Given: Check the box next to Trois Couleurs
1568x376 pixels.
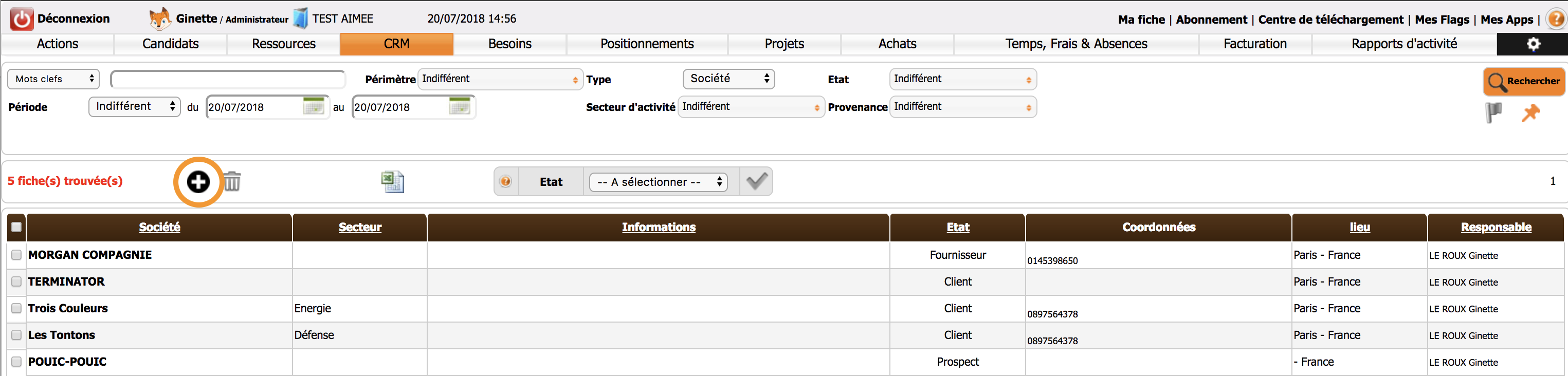Looking at the screenshot, I should [x=16, y=309].
